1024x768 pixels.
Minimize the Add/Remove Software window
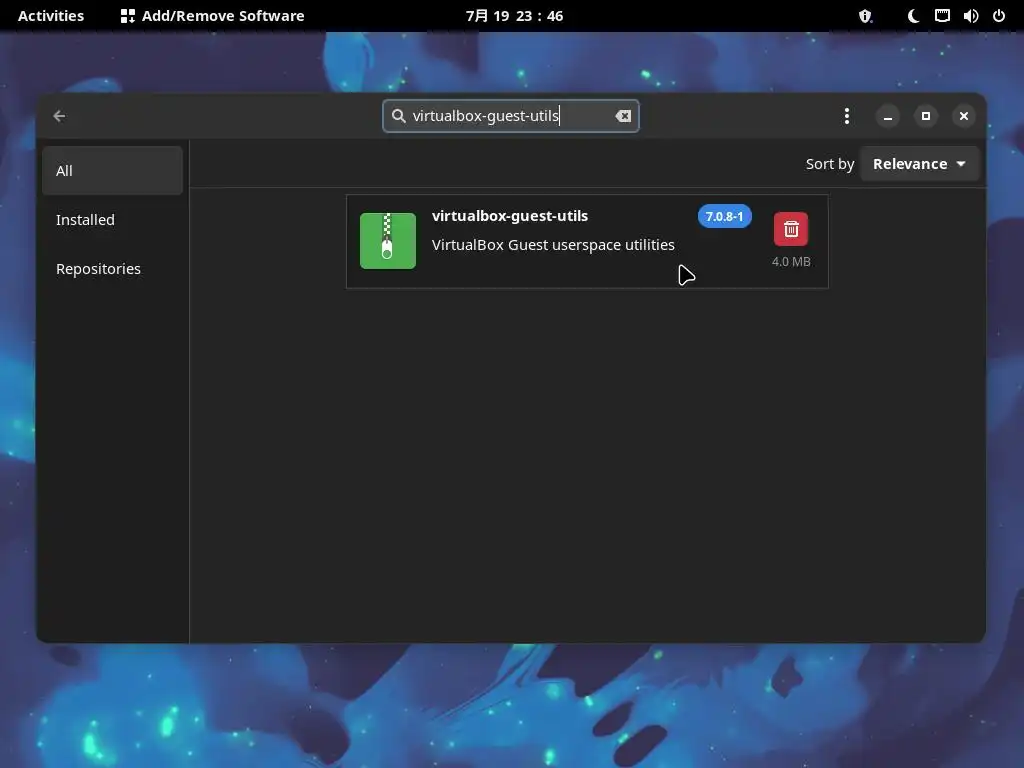click(x=888, y=116)
